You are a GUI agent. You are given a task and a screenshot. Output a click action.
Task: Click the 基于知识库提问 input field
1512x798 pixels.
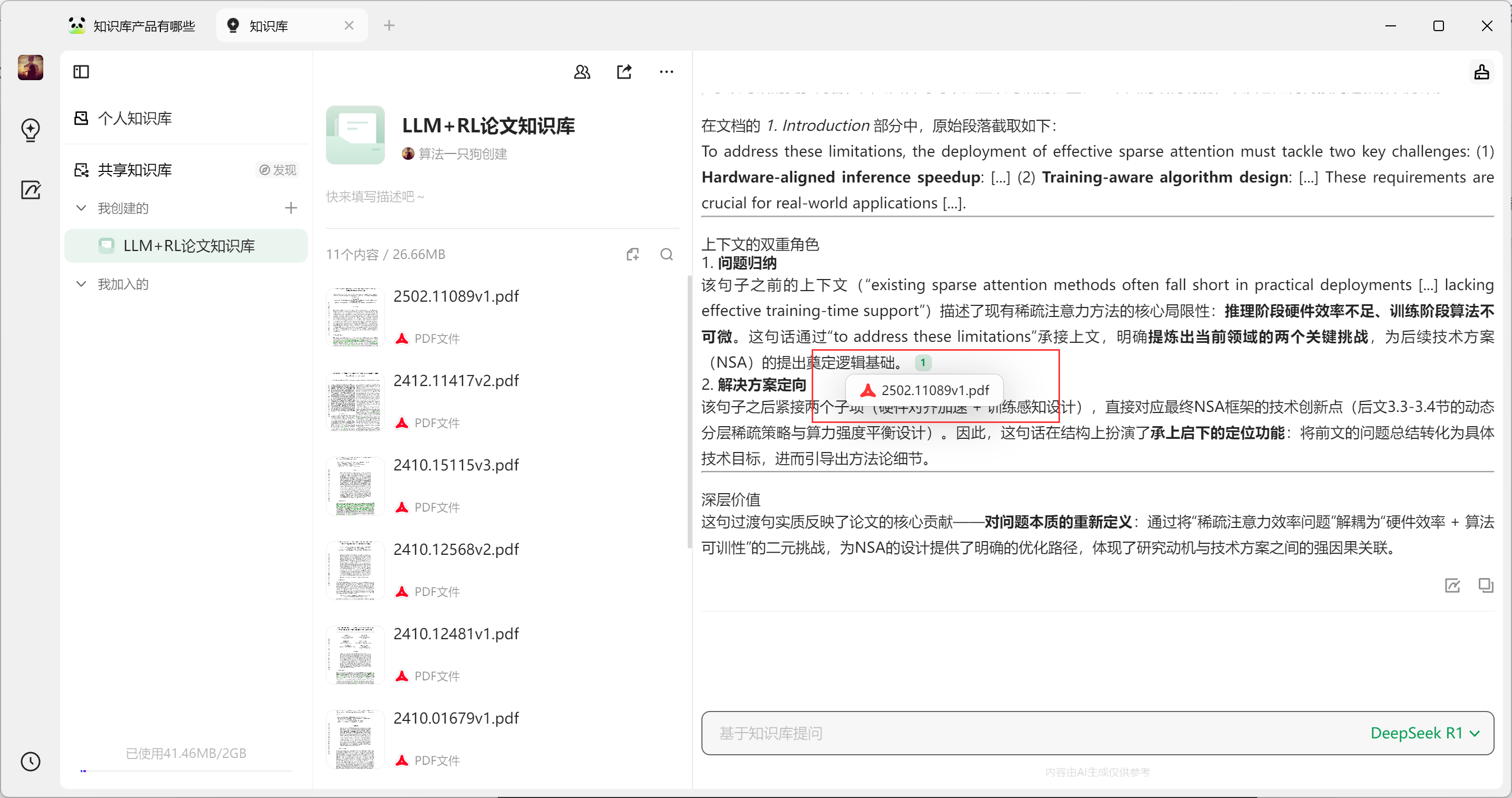(998, 733)
